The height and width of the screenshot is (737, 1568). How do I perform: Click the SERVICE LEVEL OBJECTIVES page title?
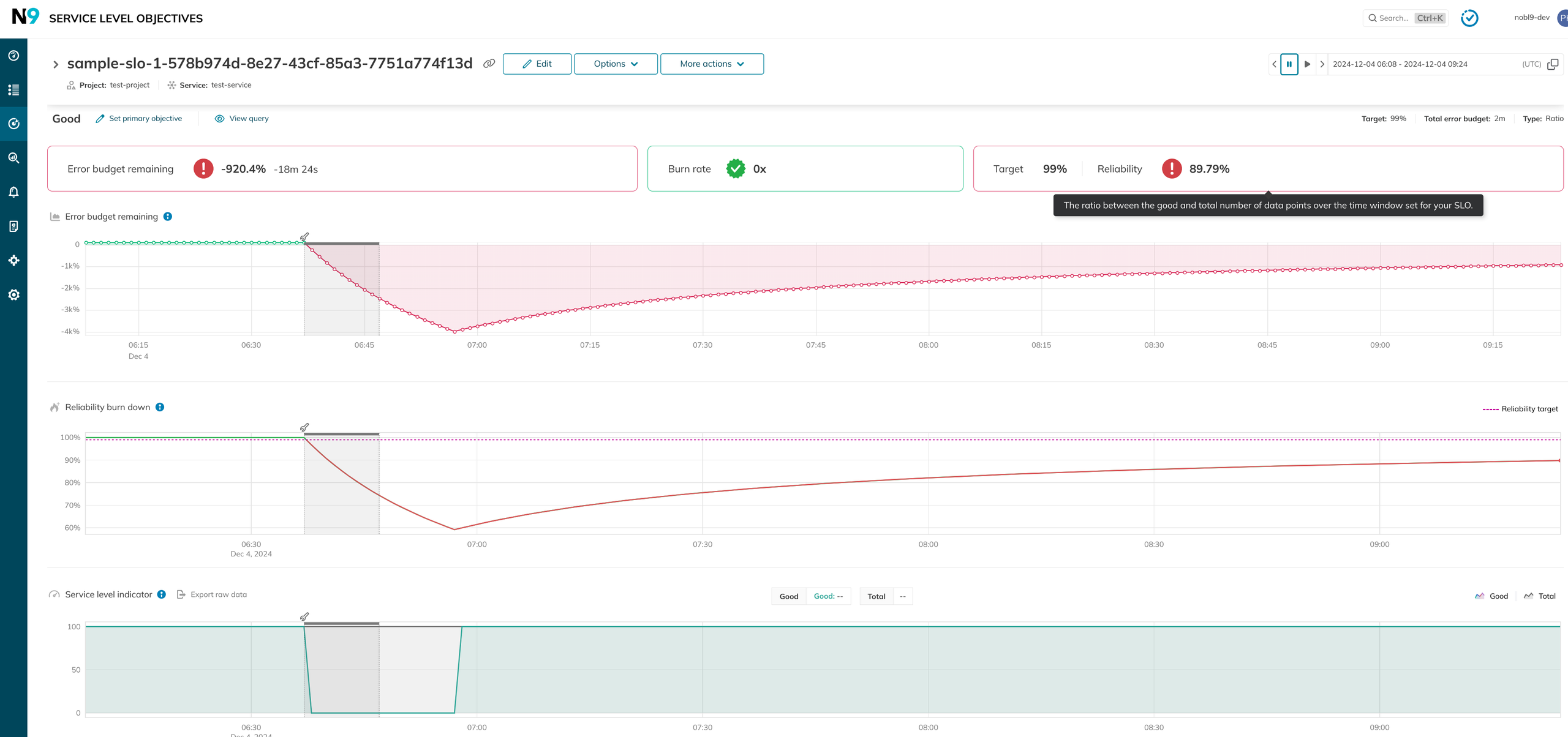[x=126, y=18]
